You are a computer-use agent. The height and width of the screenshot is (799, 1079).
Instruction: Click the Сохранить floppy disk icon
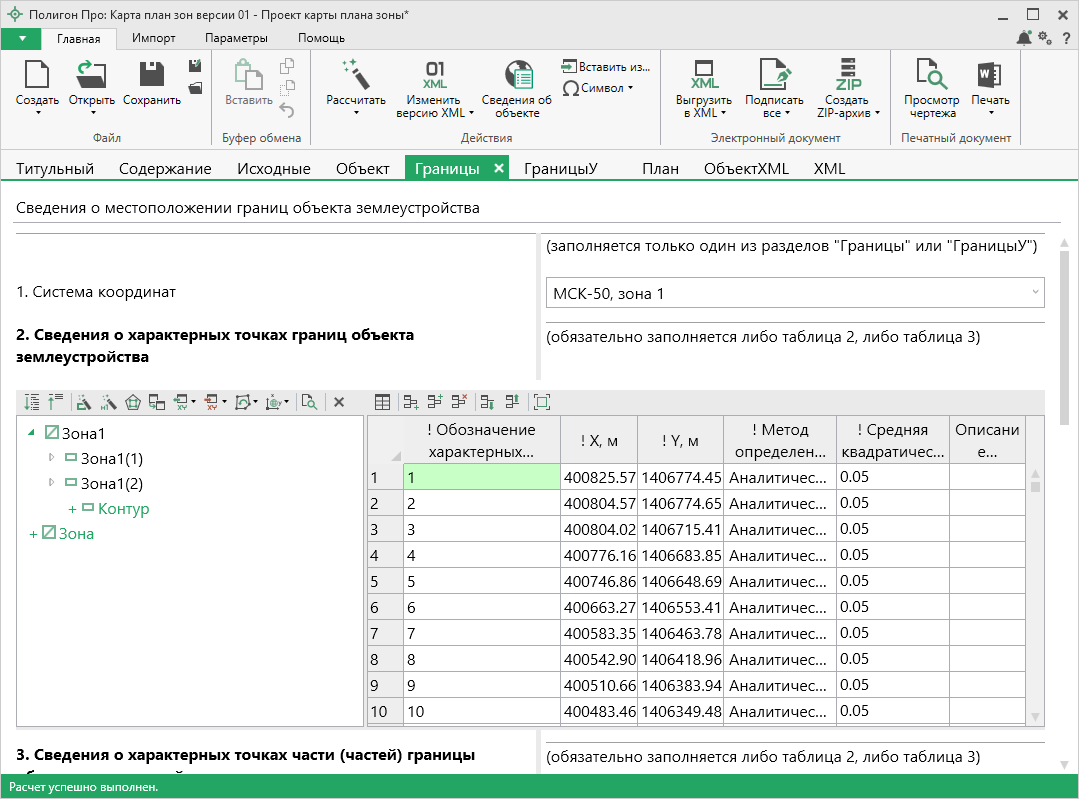(152, 75)
